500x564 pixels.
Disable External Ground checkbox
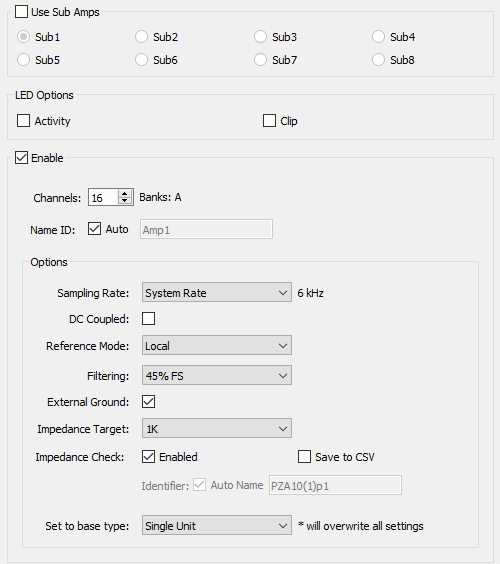click(149, 401)
